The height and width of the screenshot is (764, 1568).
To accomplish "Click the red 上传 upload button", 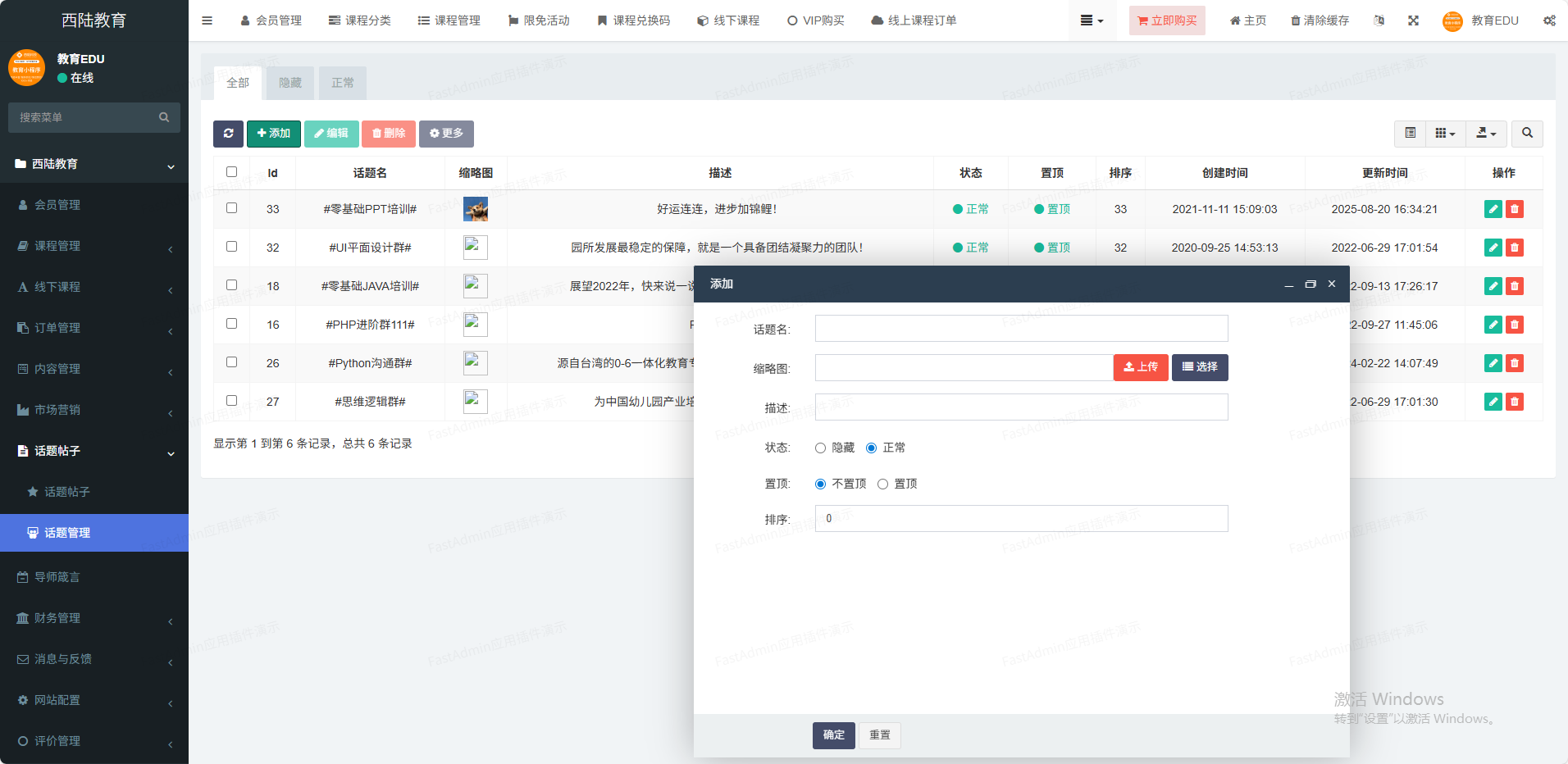I will [1141, 367].
